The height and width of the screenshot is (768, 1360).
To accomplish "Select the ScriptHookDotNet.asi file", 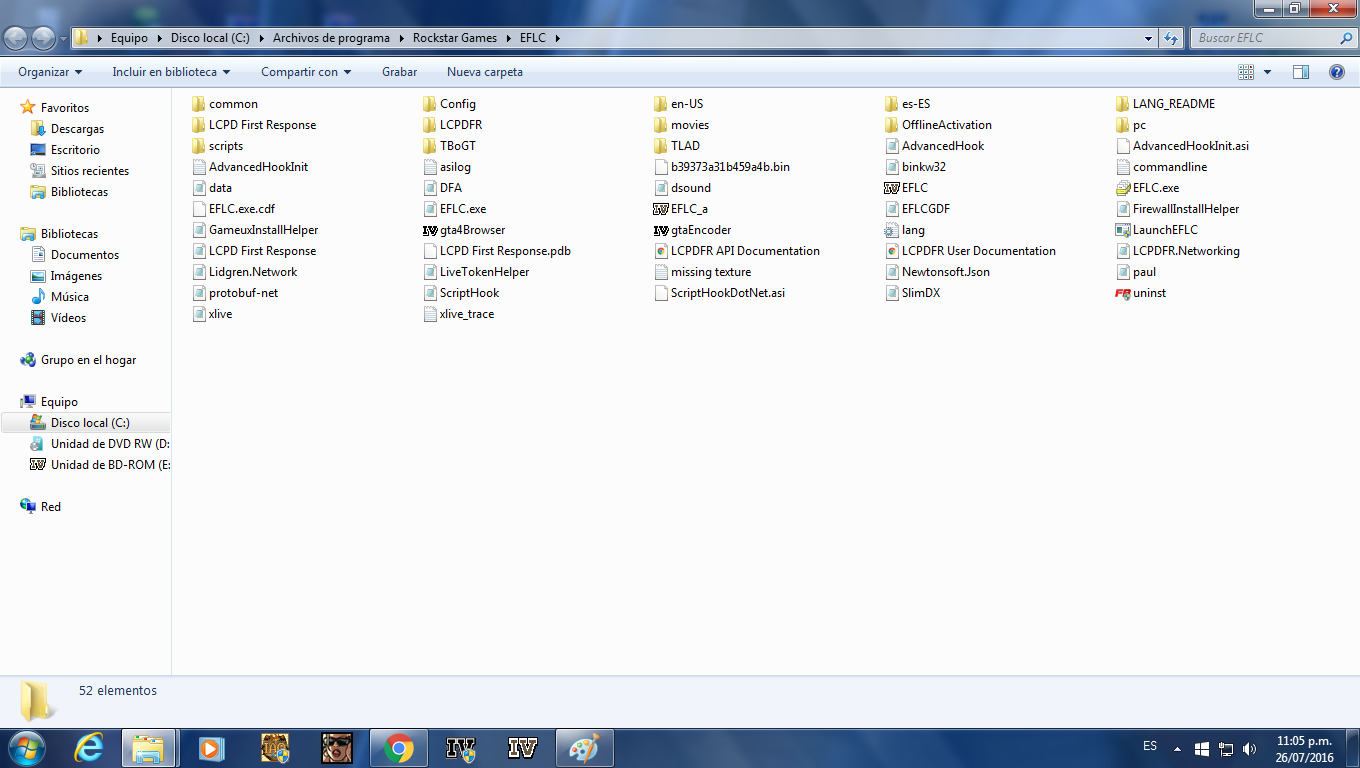I will click(x=720, y=293).
